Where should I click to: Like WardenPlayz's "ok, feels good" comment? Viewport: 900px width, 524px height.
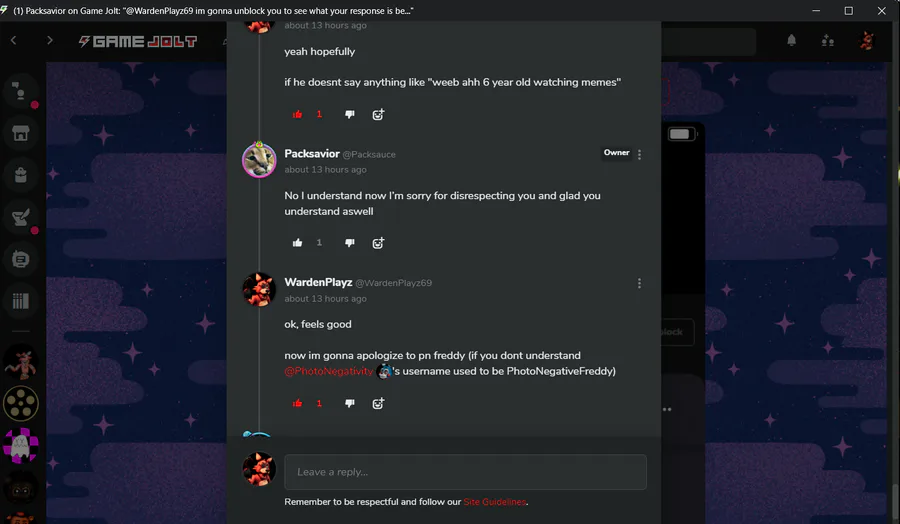coord(297,403)
